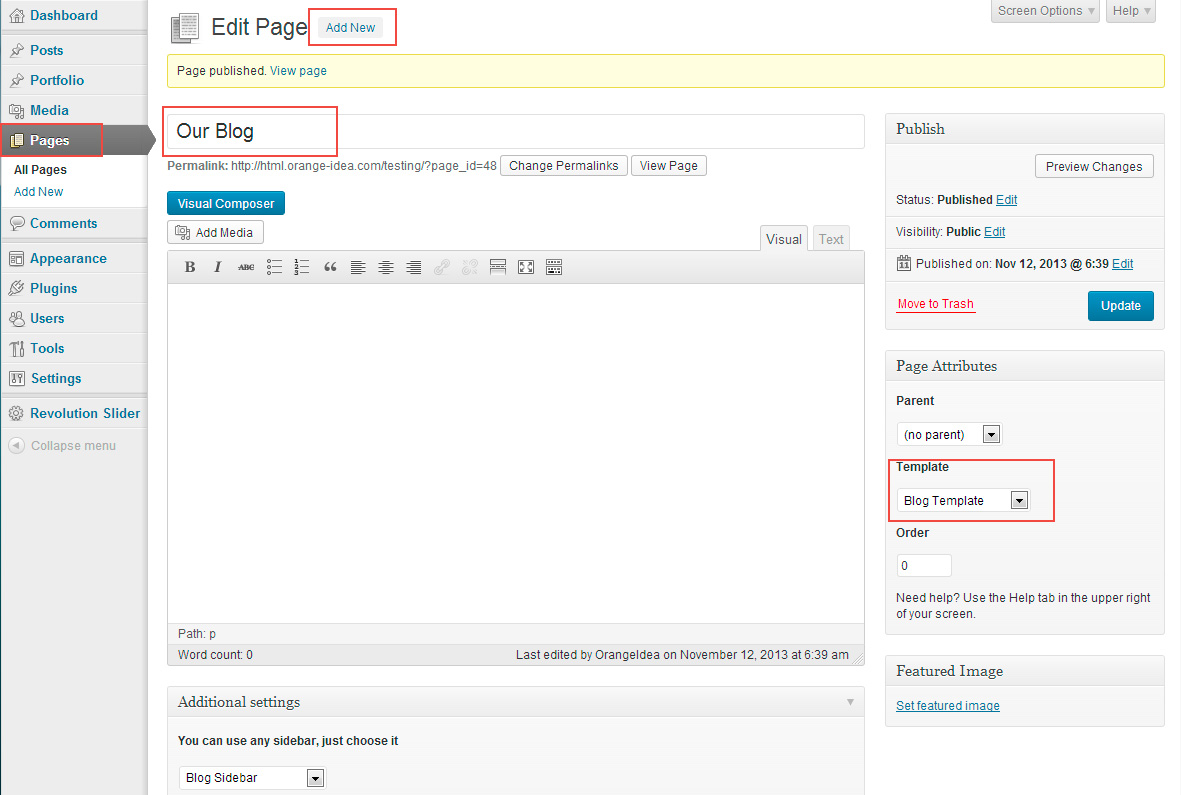This screenshot has height=795, width=1181.
Task: Click the View Page button
Action: click(669, 166)
